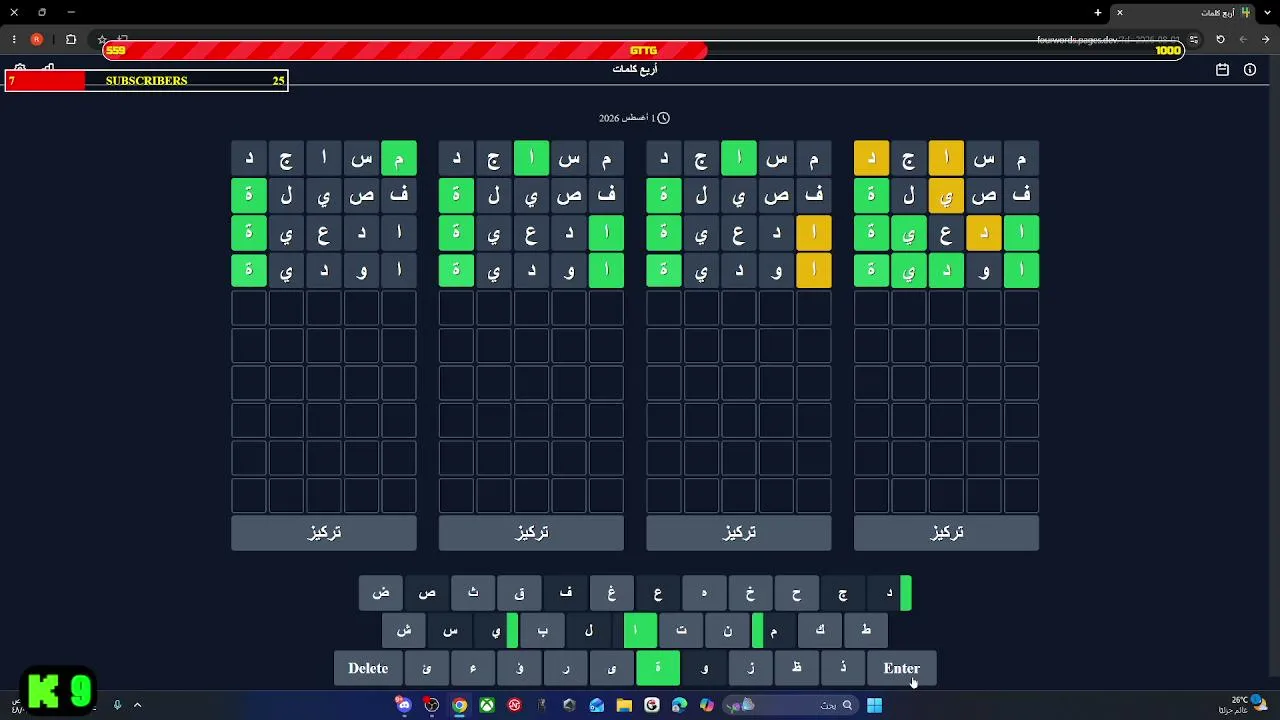Open Google Chrome from the taskbar

459,705
